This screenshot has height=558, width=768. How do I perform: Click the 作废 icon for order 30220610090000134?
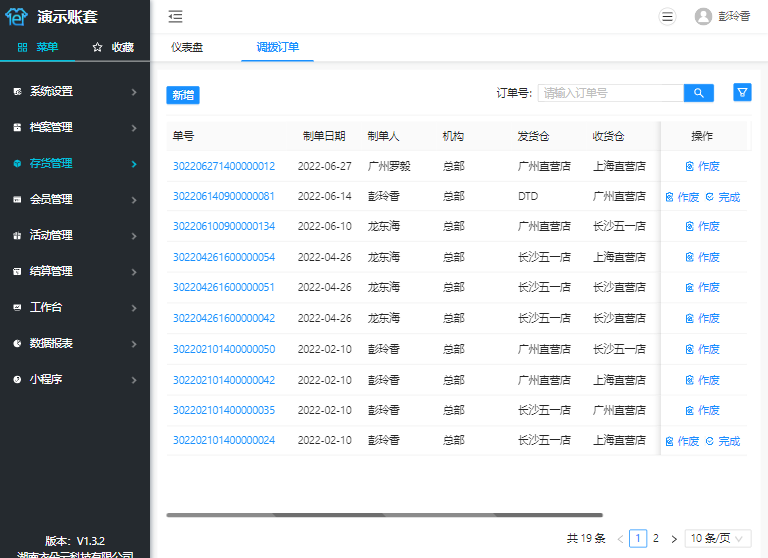[690, 226]
